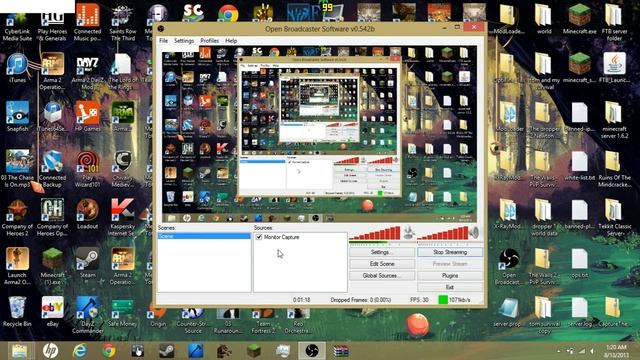Adjust the desktop audio volume slider
This screenshot has height=360, width=640.
coord(442,233)
